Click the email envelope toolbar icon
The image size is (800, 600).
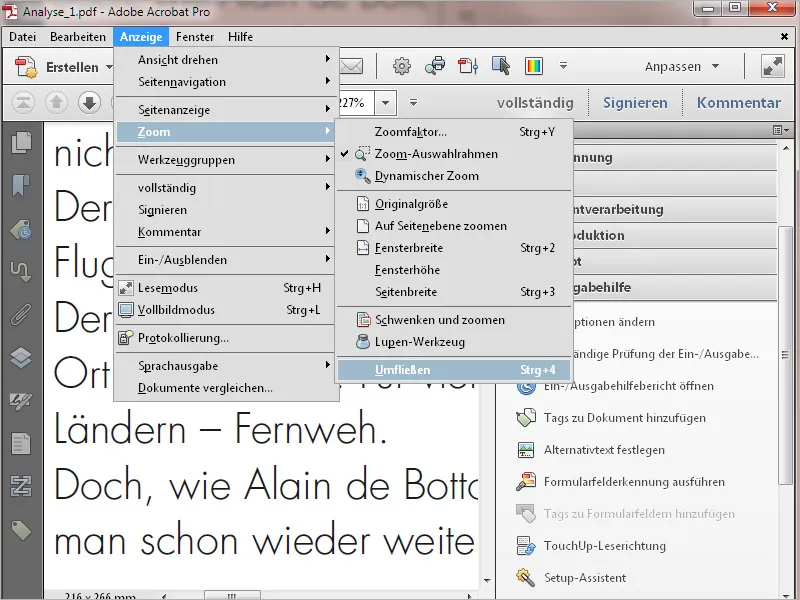click(352, 66)
